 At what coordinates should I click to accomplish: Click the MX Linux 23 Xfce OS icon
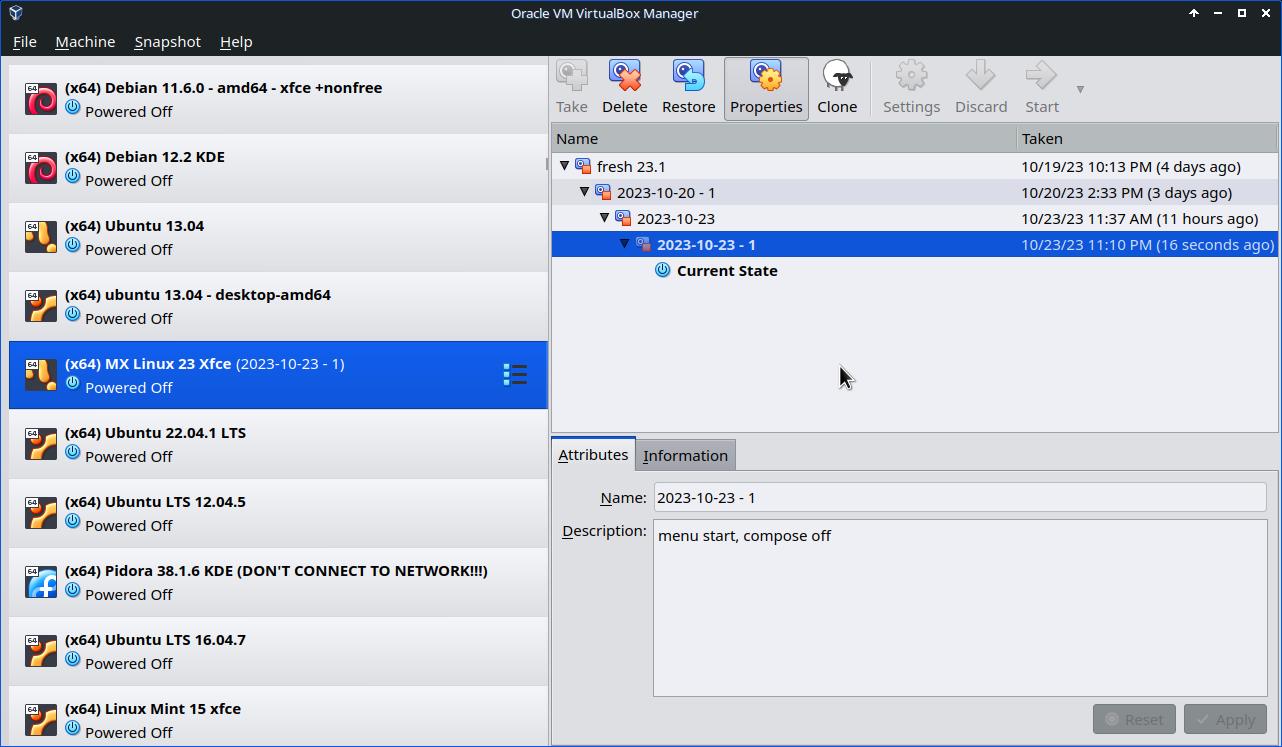[41, 375]
